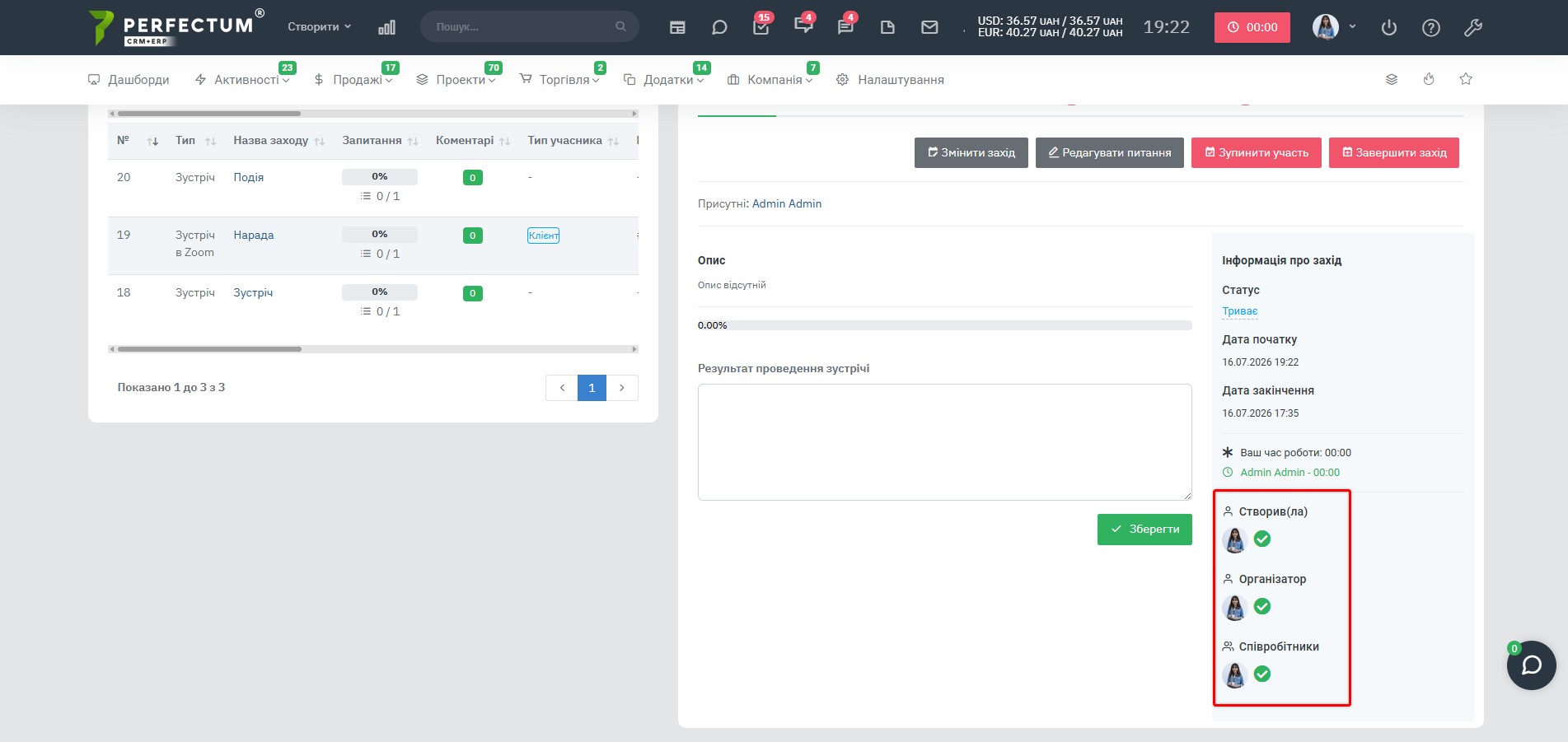
Task: Open the calendar icon in top bar
Action: click(677, 27)
